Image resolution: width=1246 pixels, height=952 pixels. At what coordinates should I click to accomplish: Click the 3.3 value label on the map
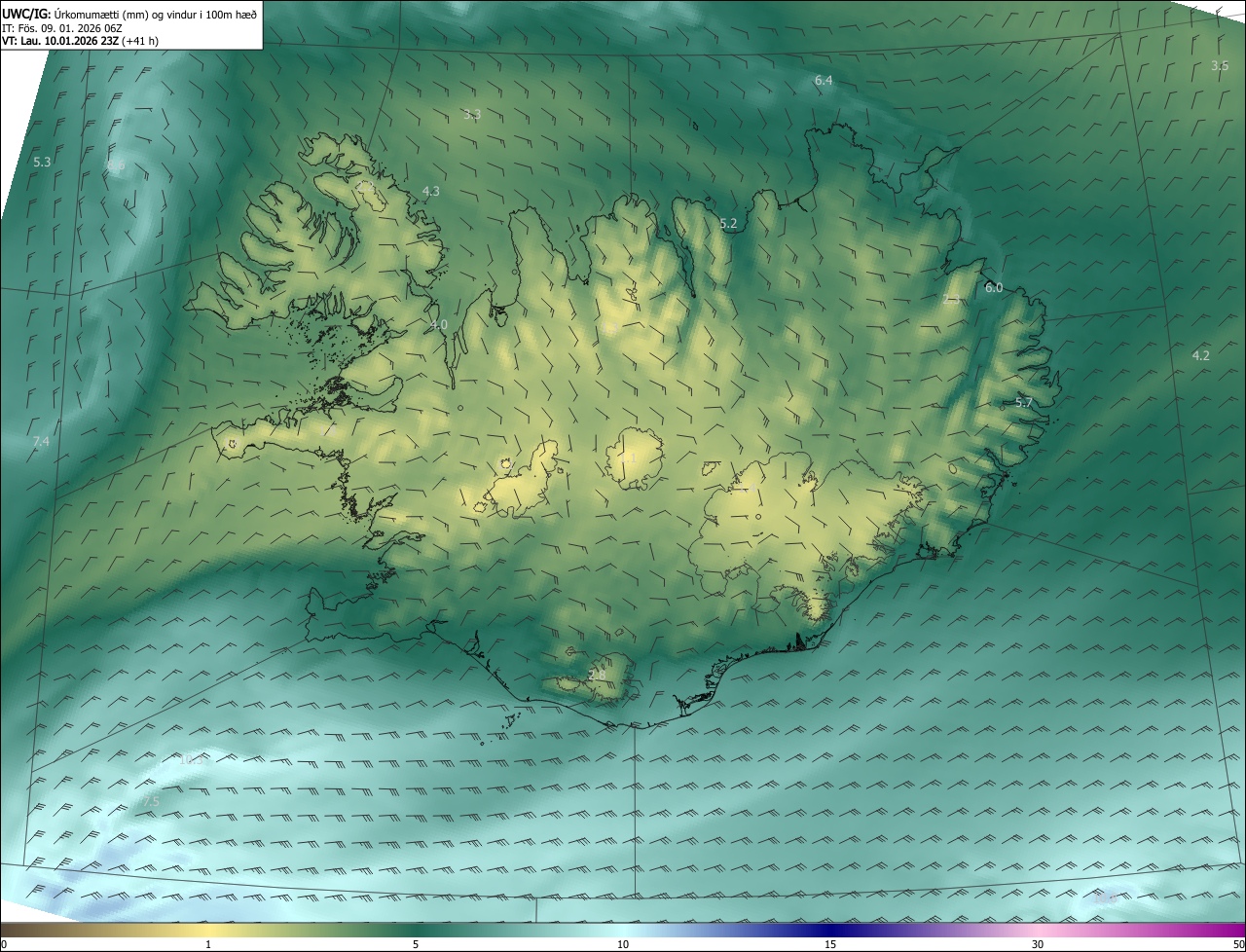pyautogui.click(x=472, y=115)
